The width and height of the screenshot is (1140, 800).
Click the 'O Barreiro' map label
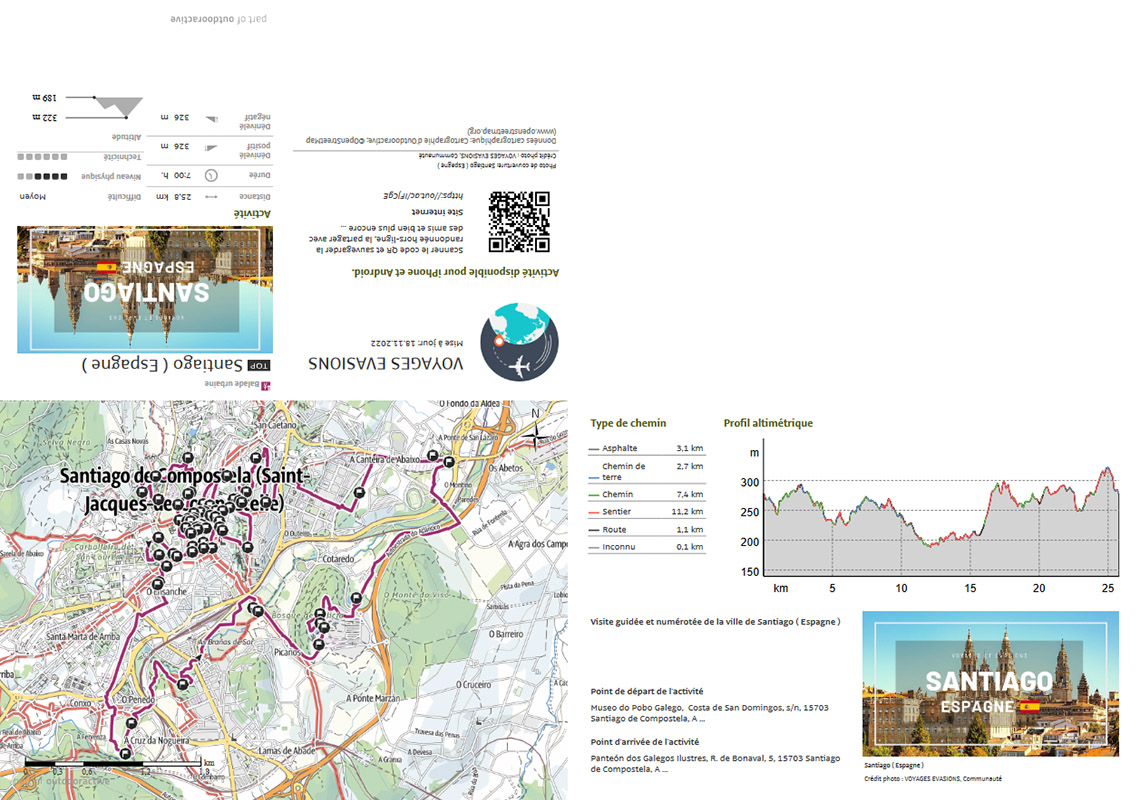(x=506, y=634)
